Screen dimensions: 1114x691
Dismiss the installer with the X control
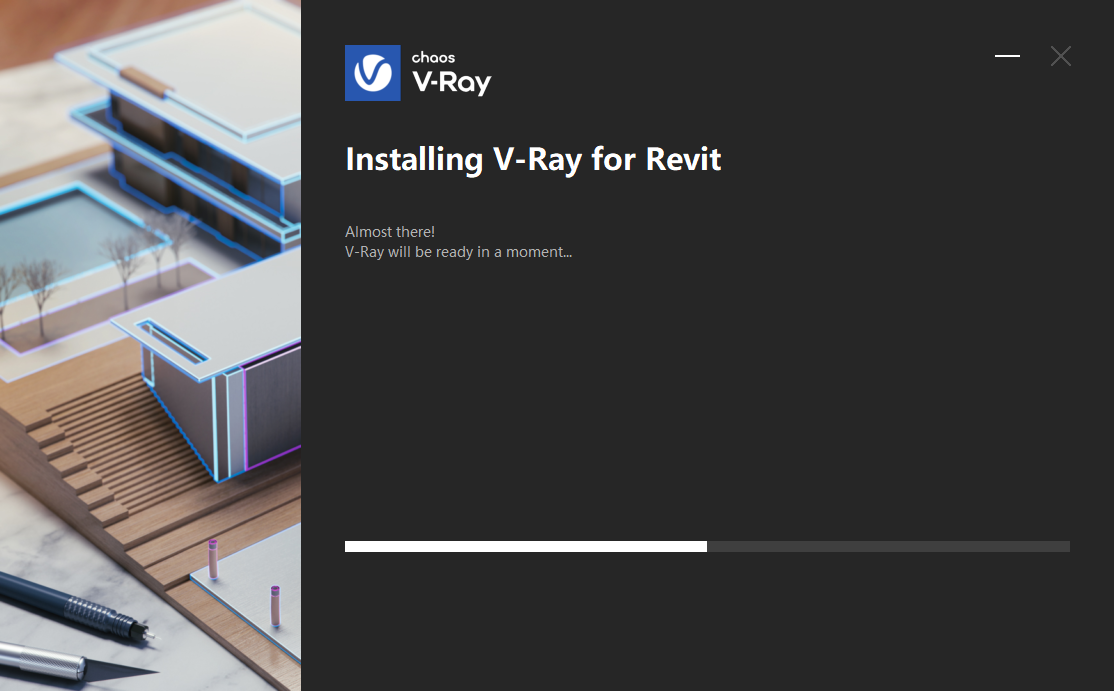[1060, 56]
